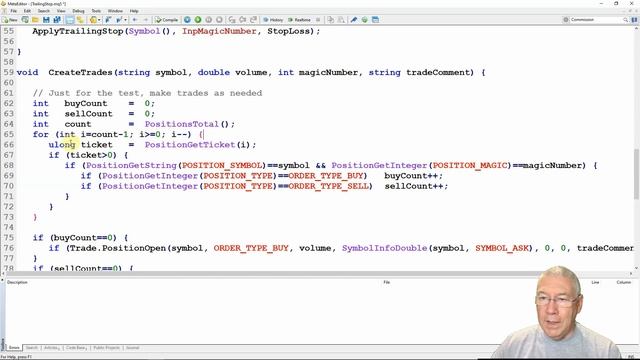Open the dropdown arrow beside insert icon
The height and width of the screenshot is (360, 640).
(99, 20)
